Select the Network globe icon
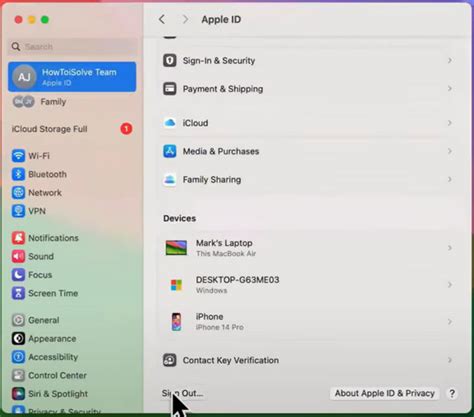This screenshot has height=417, width=474. point(18,193)
